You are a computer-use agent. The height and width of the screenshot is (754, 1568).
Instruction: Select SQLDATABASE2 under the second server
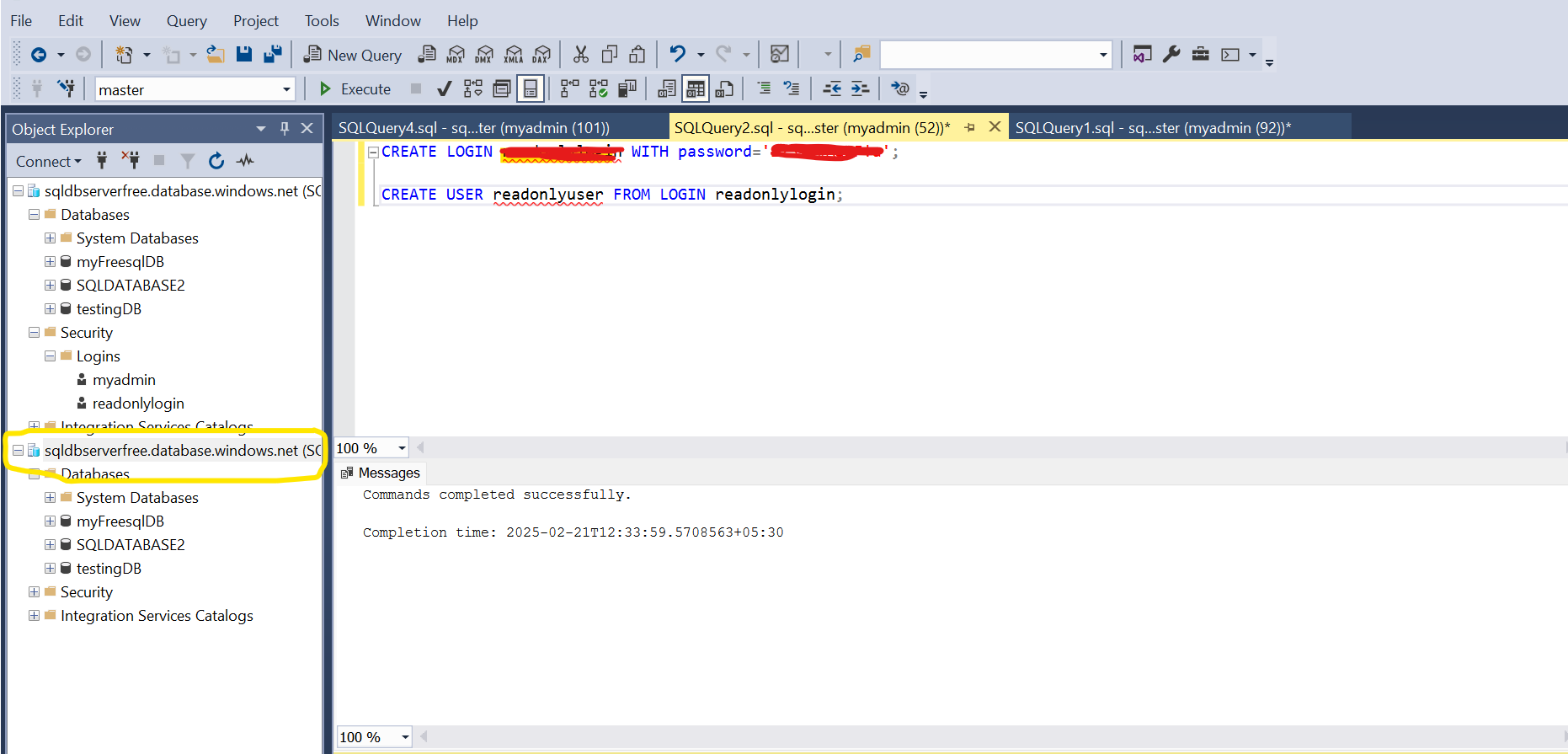(x=131, y=545)
